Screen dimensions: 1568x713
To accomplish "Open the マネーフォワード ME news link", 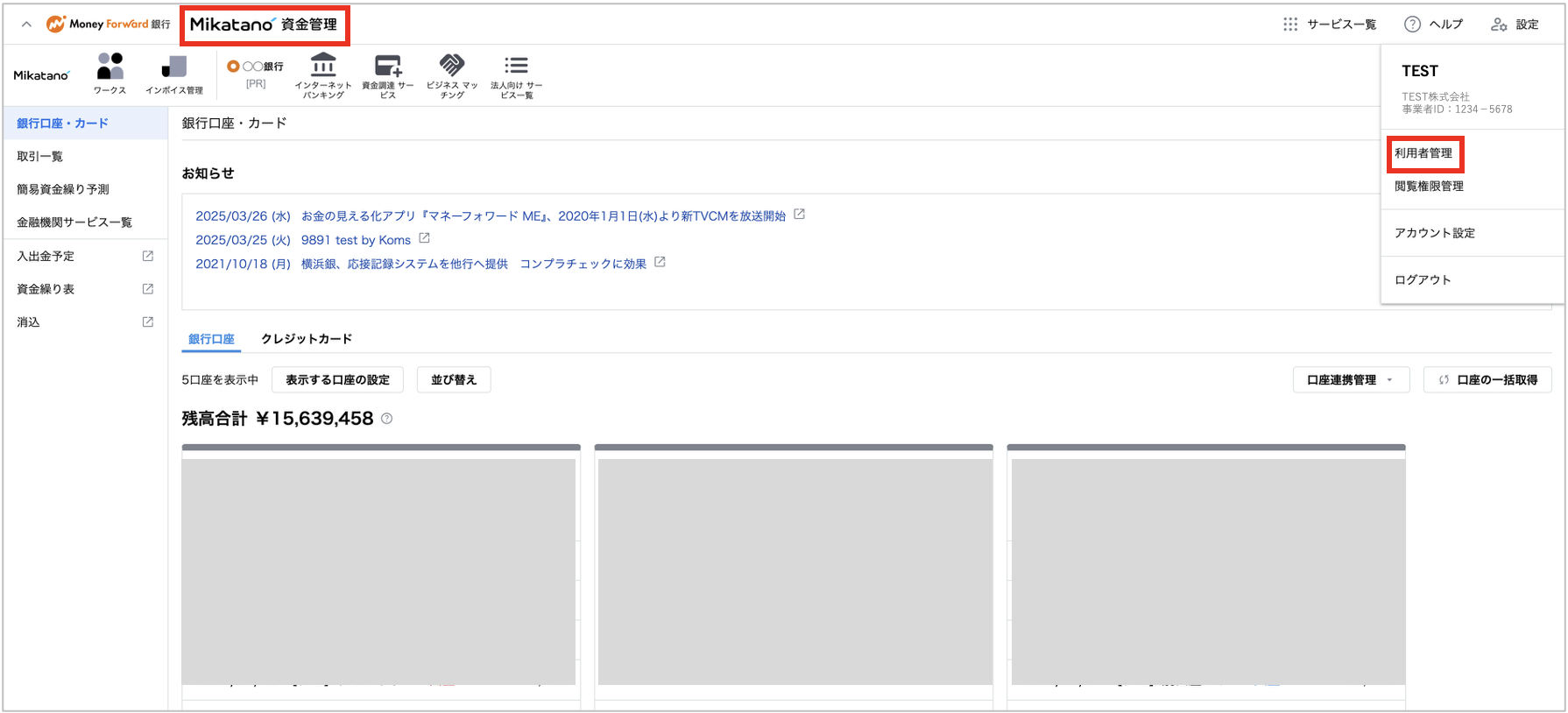I will tap(543, 216).
